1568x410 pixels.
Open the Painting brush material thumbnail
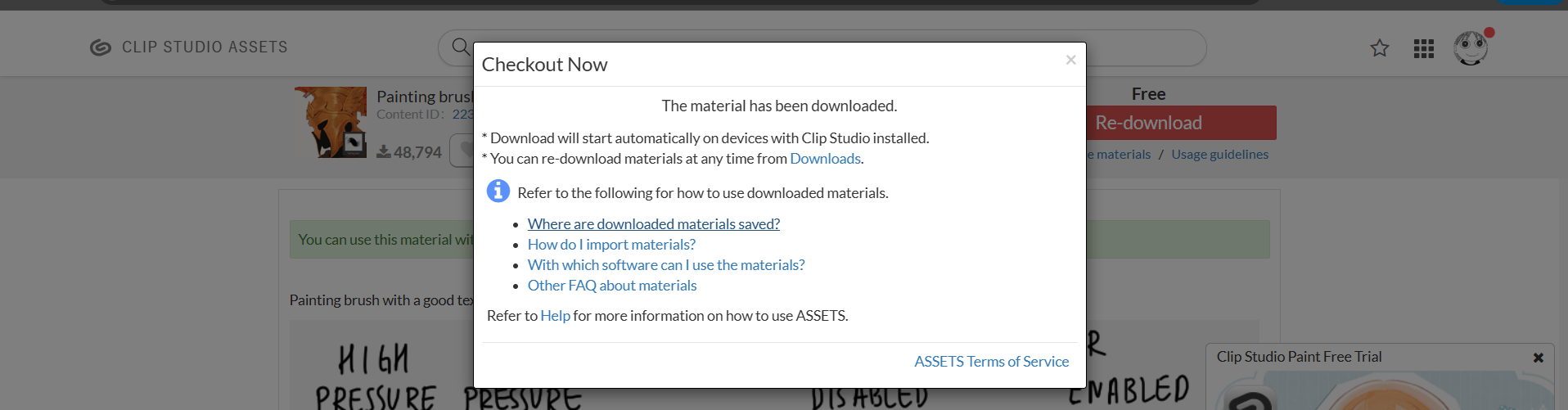331,122
